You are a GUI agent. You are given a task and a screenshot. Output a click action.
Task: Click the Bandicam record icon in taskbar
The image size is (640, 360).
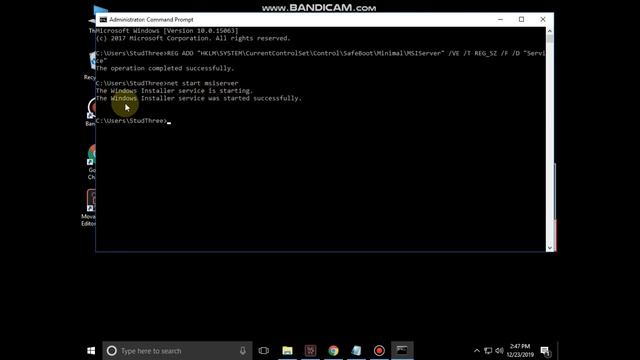pyautogui.click(x=379, y=351)
